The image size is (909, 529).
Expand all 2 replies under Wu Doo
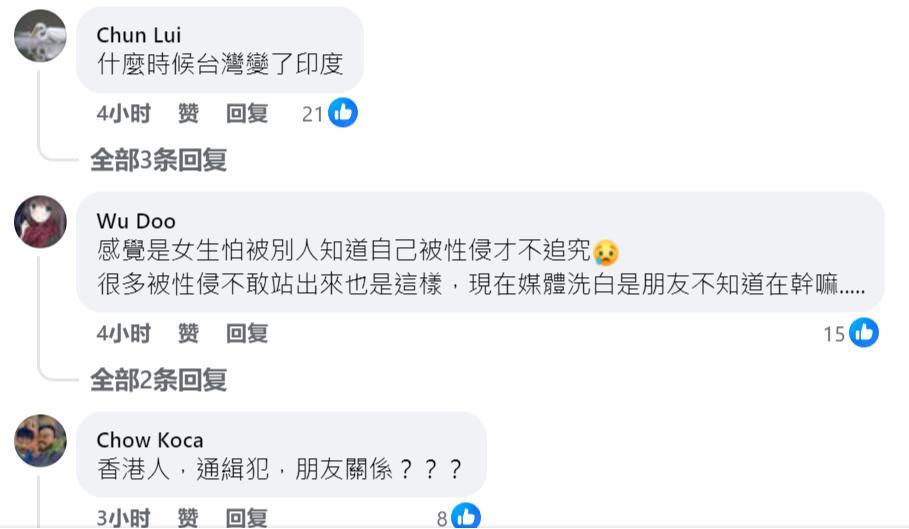(x=158, y=380)
